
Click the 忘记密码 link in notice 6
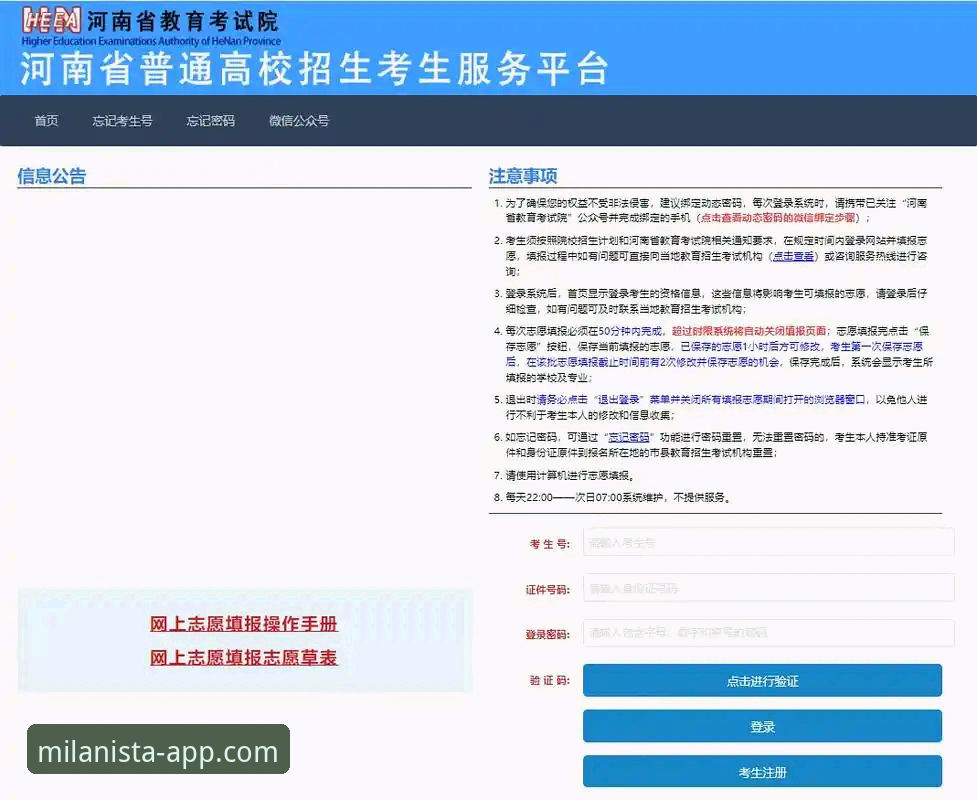pyautogui.click(x=629, y=437)
